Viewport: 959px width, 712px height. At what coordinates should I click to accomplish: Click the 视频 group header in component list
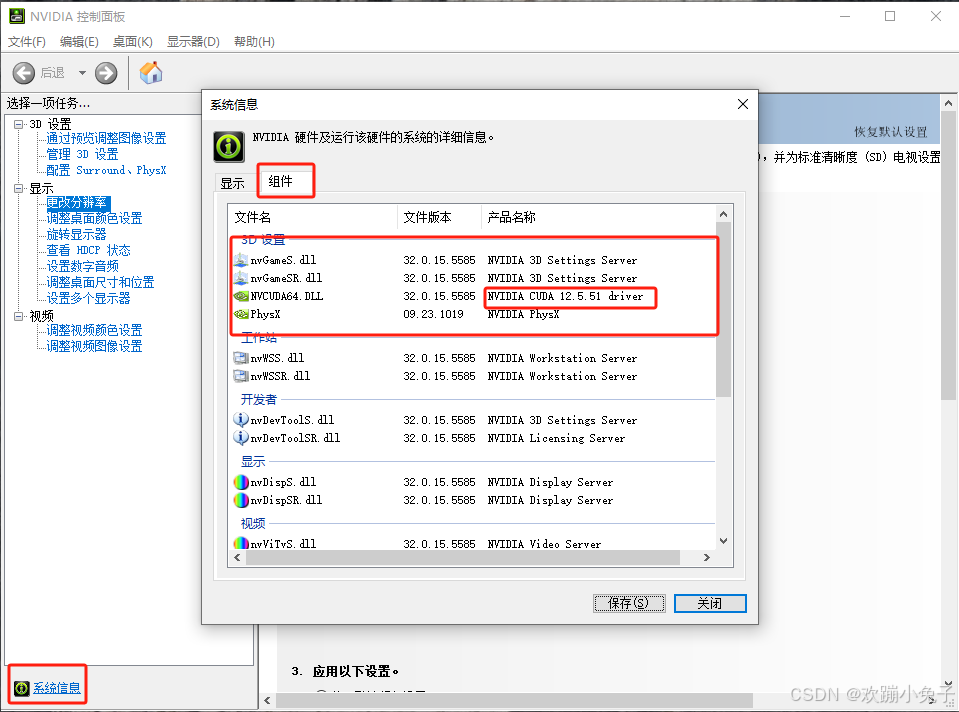click(253, 524)
